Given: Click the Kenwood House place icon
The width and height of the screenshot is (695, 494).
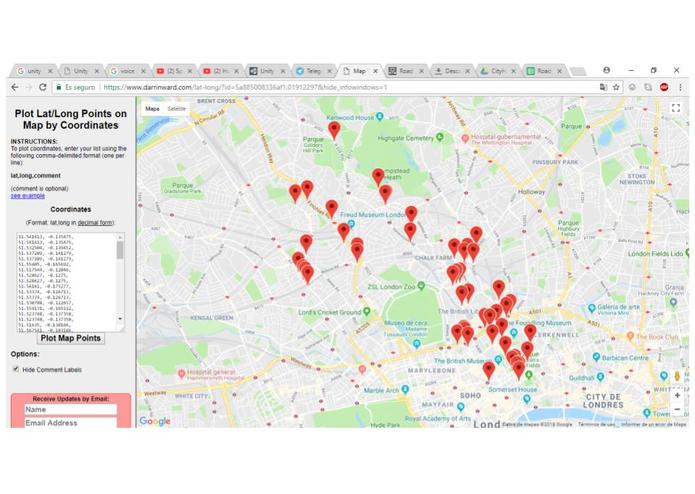Looking at the screenshot, I should [x=379, y=117].
